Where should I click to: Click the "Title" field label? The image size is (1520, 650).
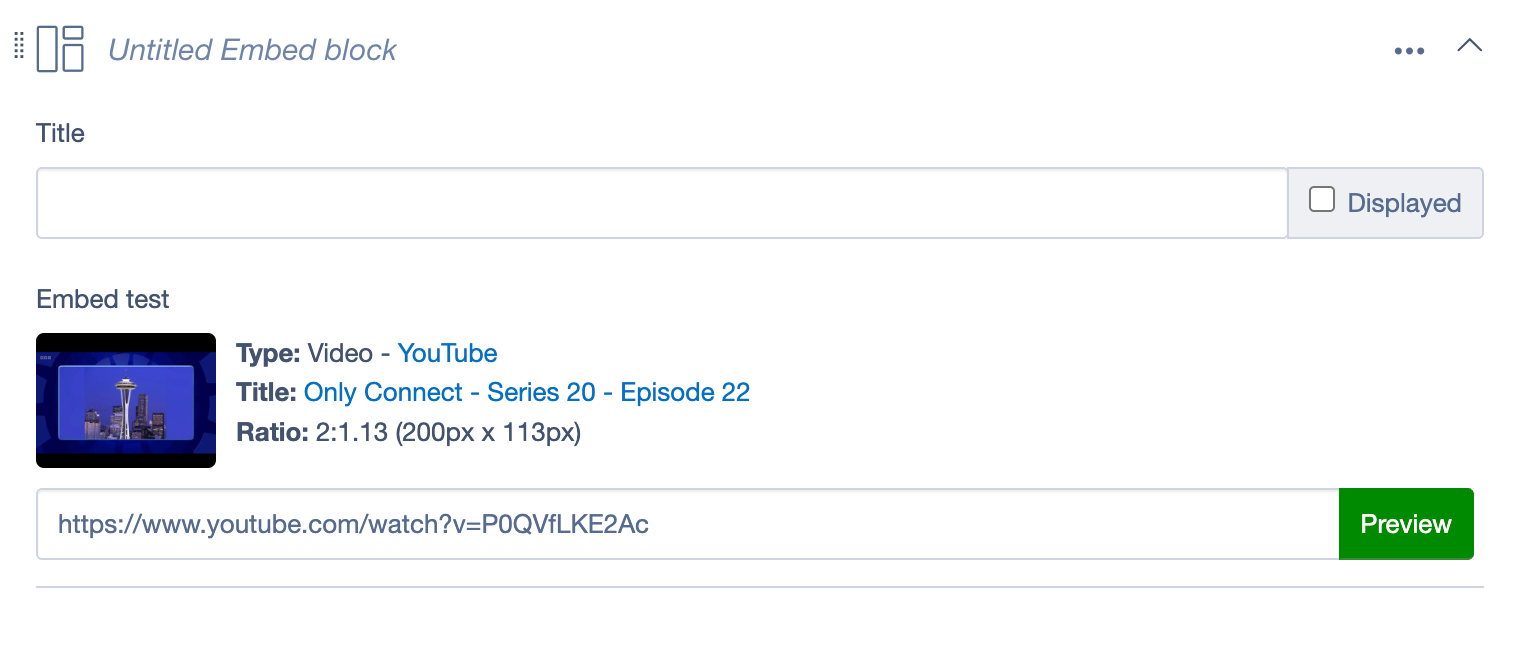tap(60, 133)
